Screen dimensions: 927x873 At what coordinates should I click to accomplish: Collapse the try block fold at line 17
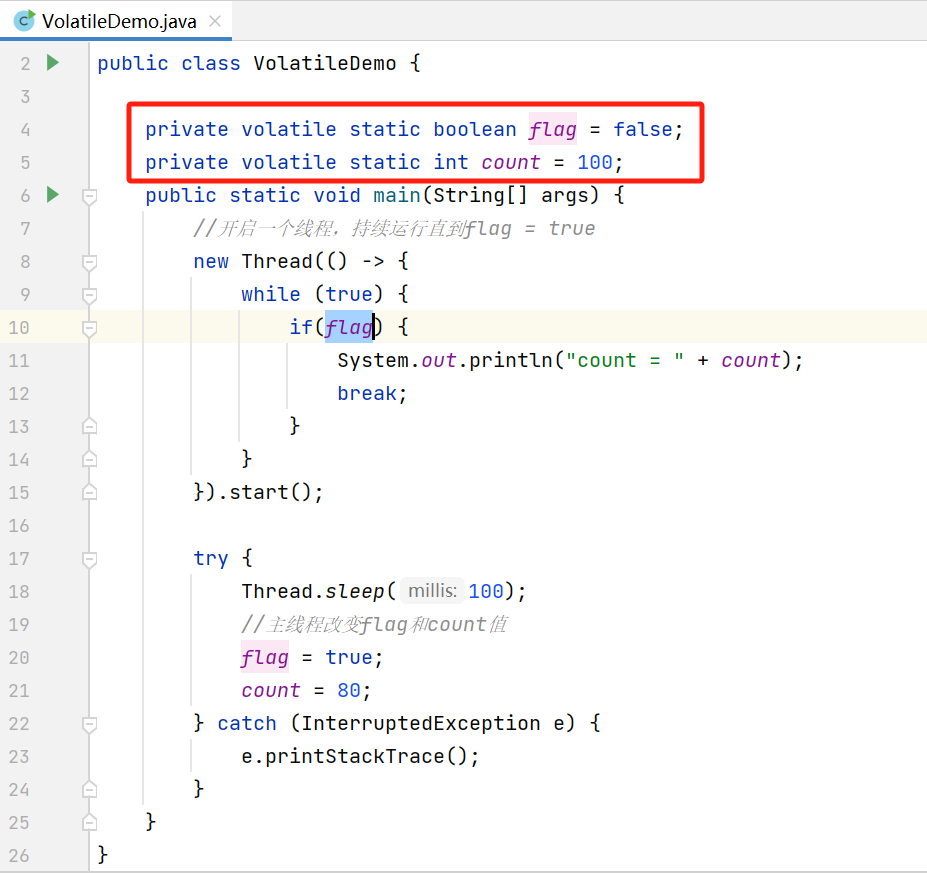pyautogui.click(x=89, y=559)
